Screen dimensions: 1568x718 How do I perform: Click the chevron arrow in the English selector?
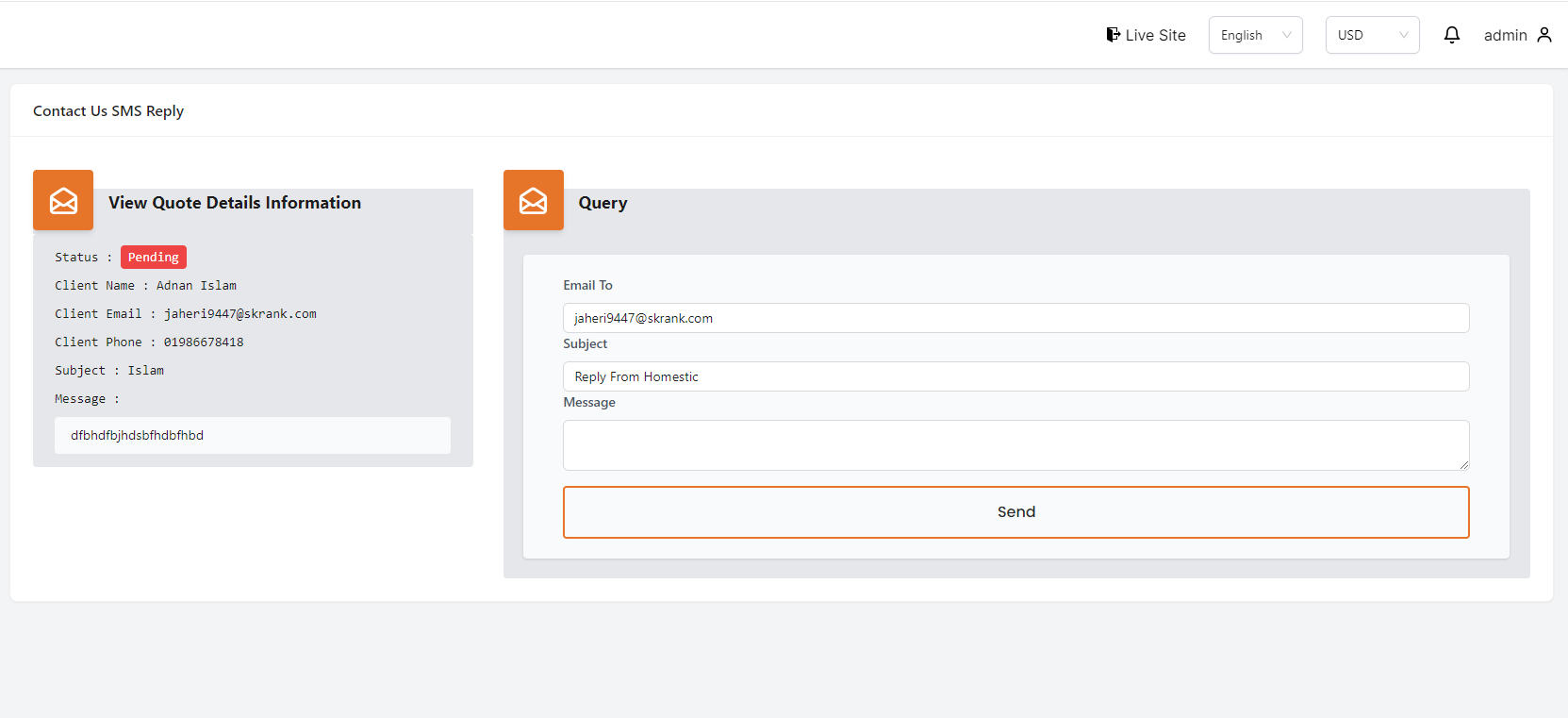point(1286,35)
